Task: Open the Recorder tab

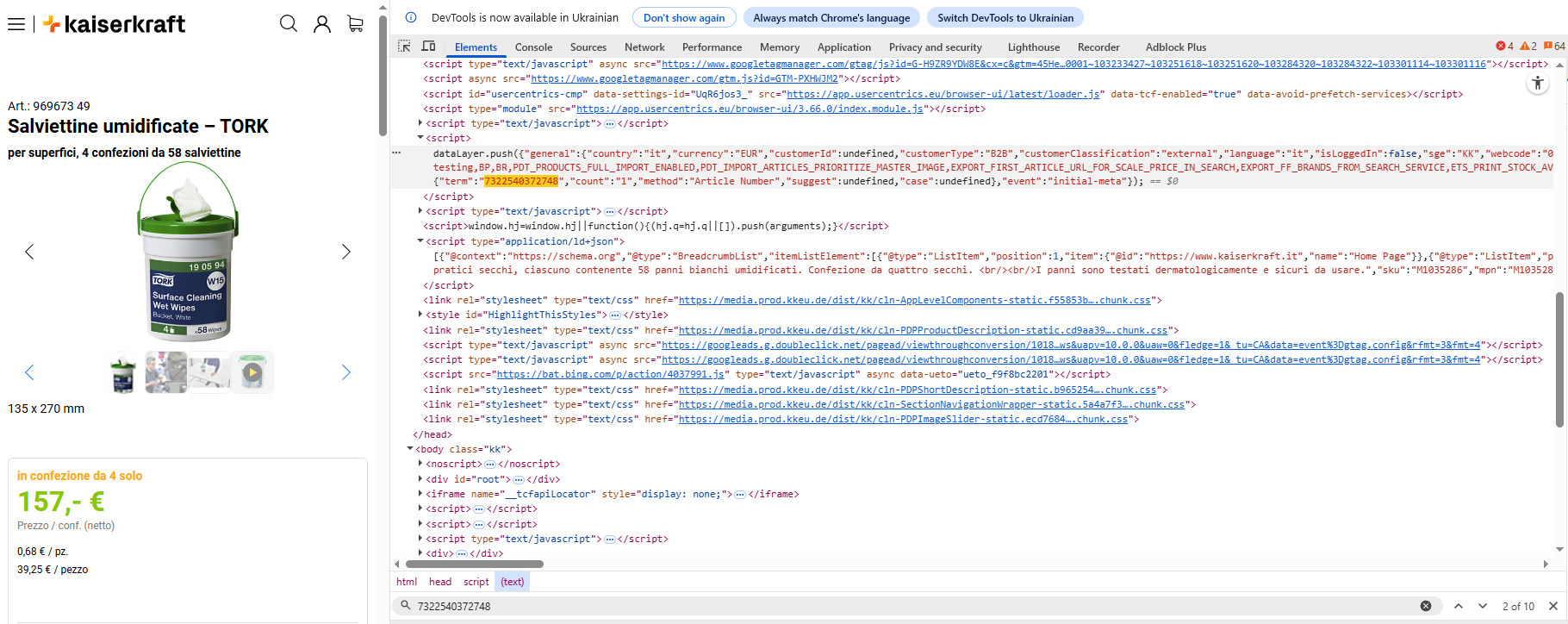Action: pyautogui.click(x=1098, y=47)
